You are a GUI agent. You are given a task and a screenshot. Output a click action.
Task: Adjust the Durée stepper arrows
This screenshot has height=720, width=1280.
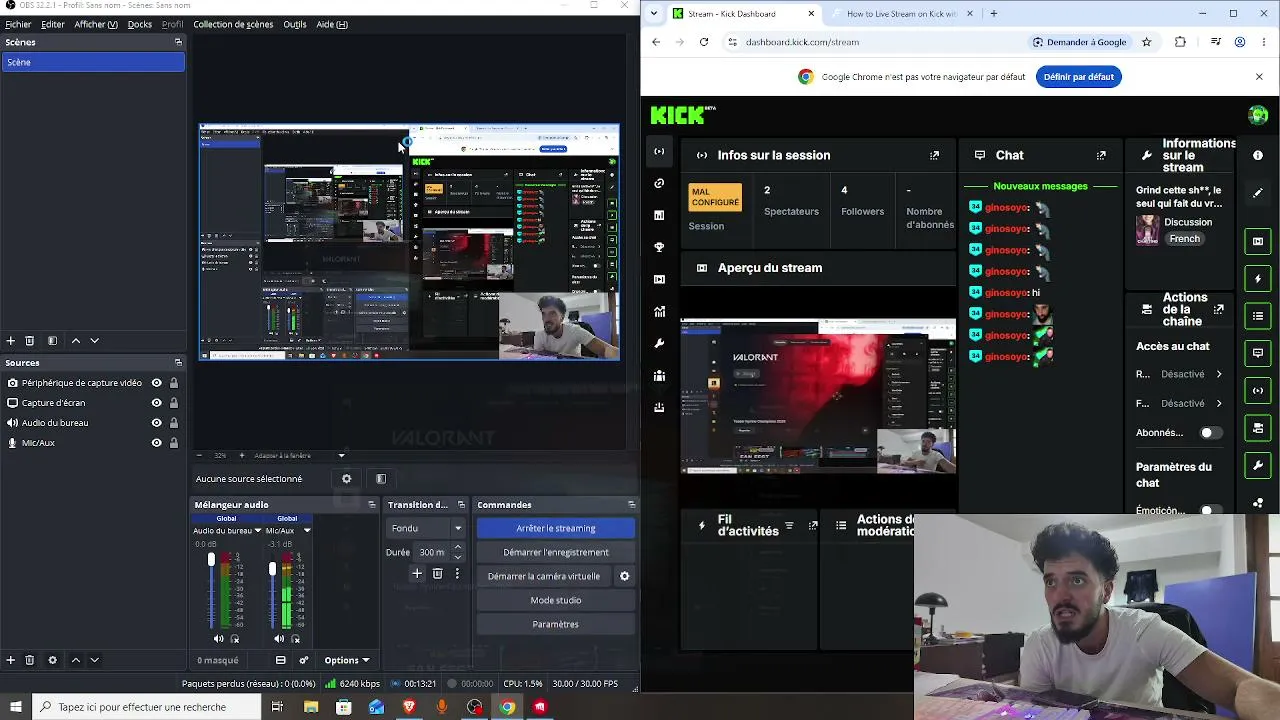[457, 552]
